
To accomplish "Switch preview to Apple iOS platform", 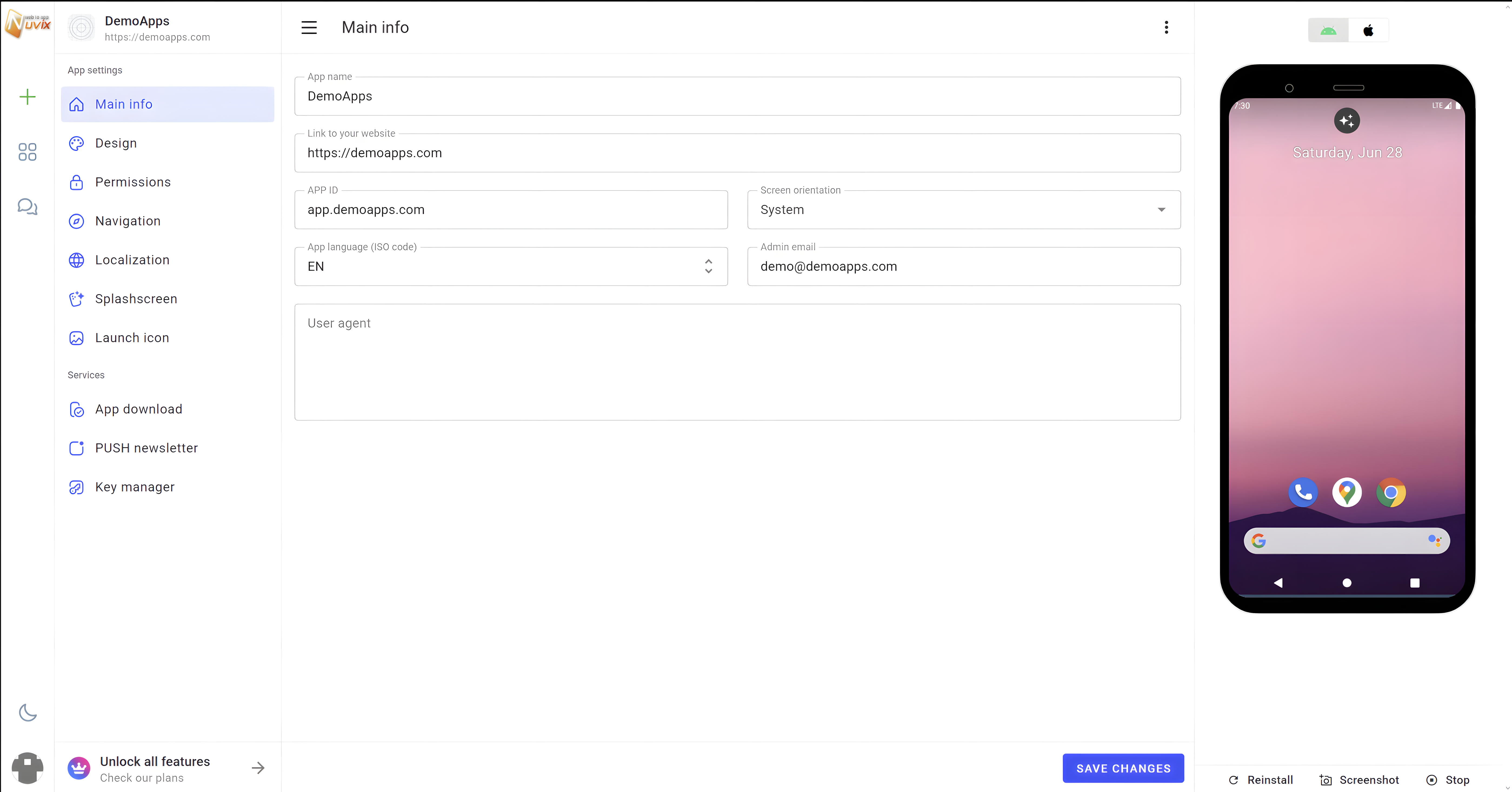I will [1368, 31].
